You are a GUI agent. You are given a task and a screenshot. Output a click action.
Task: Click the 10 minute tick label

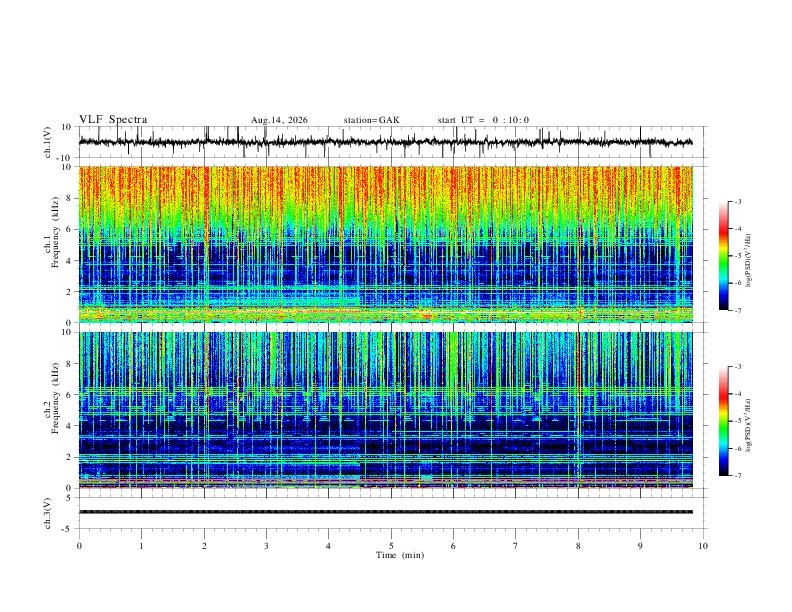703,546
